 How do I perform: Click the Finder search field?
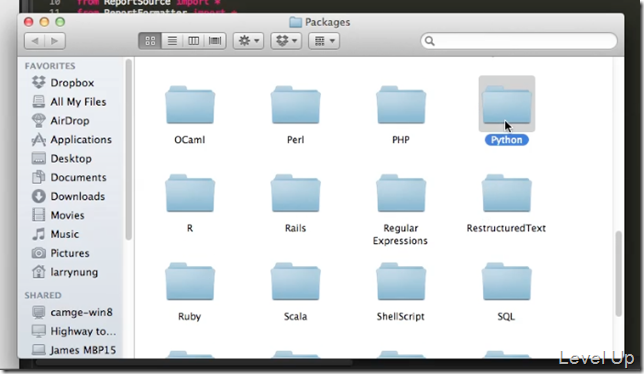click(x=519, y=41)
